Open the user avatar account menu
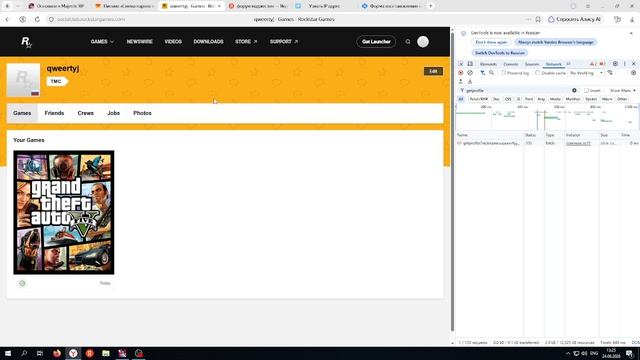This screenshot has width=640, height=360. [423, 42]
